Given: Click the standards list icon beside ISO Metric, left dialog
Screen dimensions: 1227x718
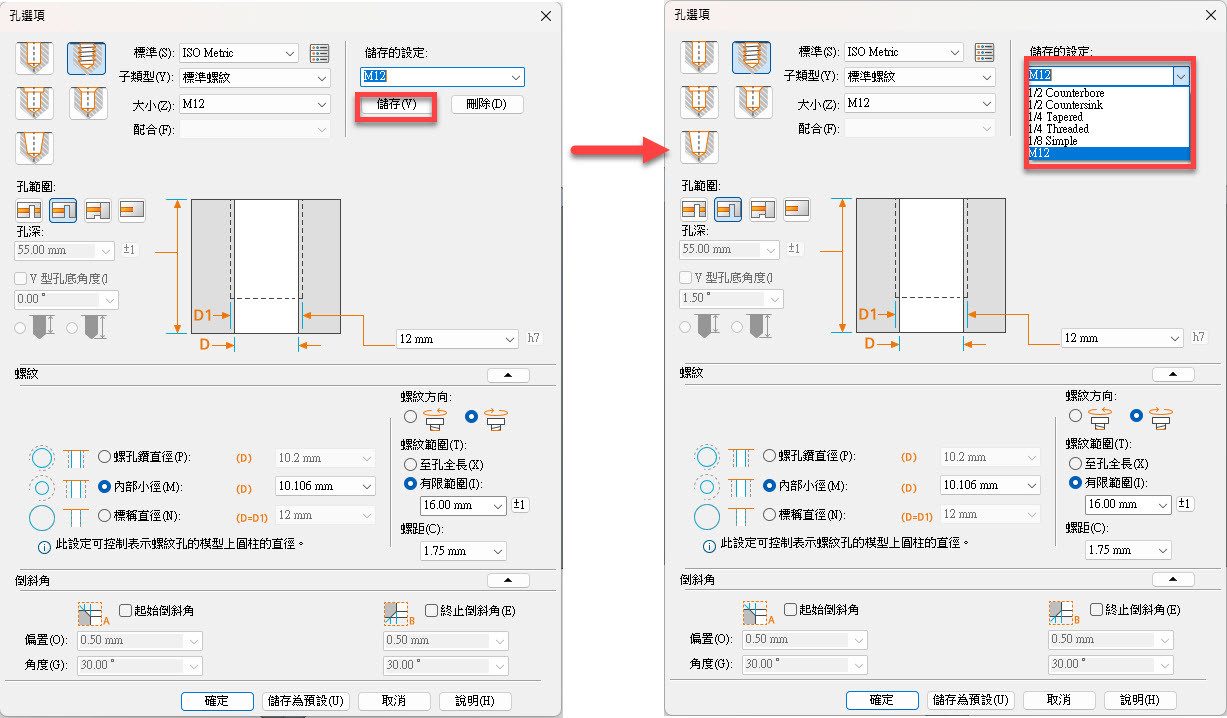Looking at the screenshot, I should click(x=319, y=53).
